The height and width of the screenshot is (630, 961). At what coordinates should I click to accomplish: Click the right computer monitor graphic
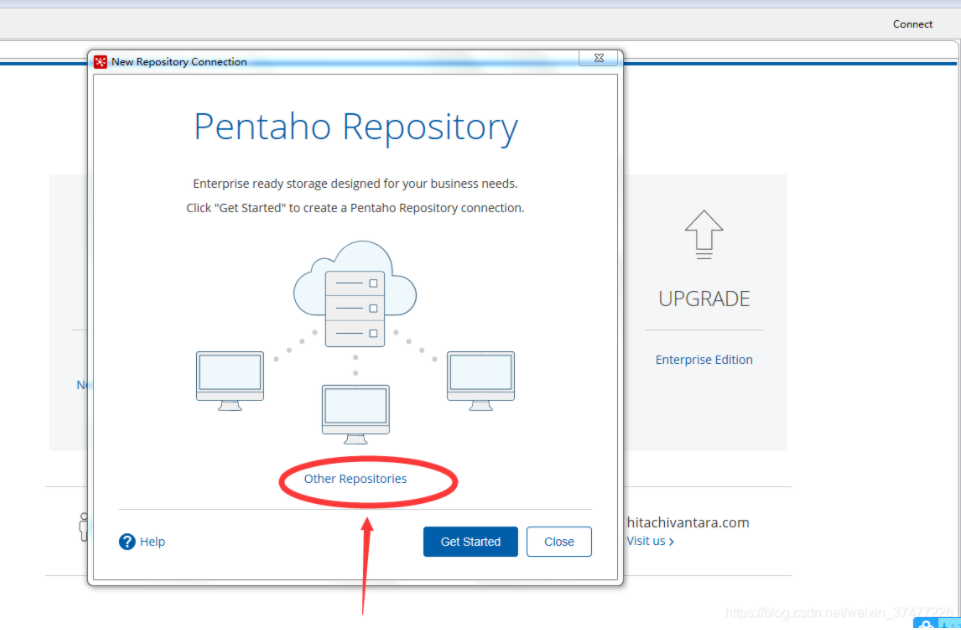click(481, 381)
